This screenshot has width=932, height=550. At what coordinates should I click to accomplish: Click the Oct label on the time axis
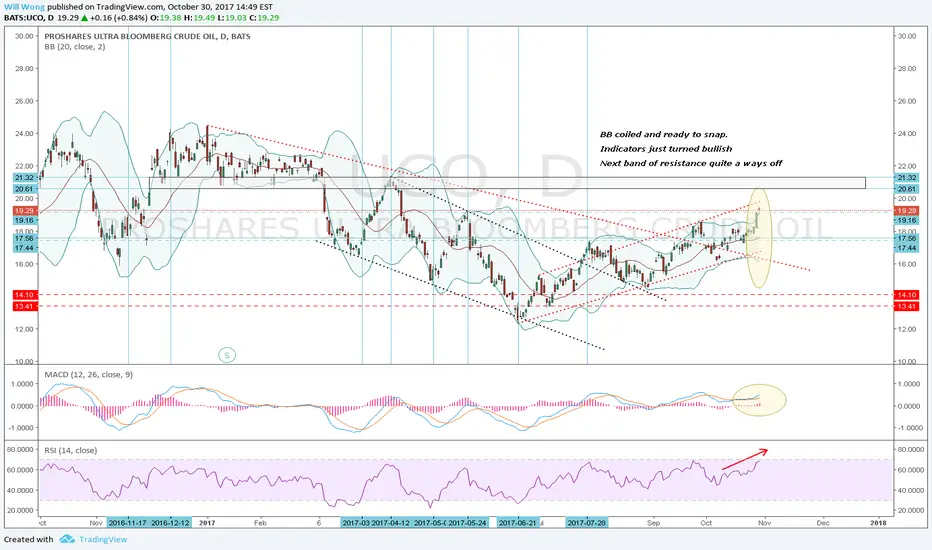tap(706, 523)
